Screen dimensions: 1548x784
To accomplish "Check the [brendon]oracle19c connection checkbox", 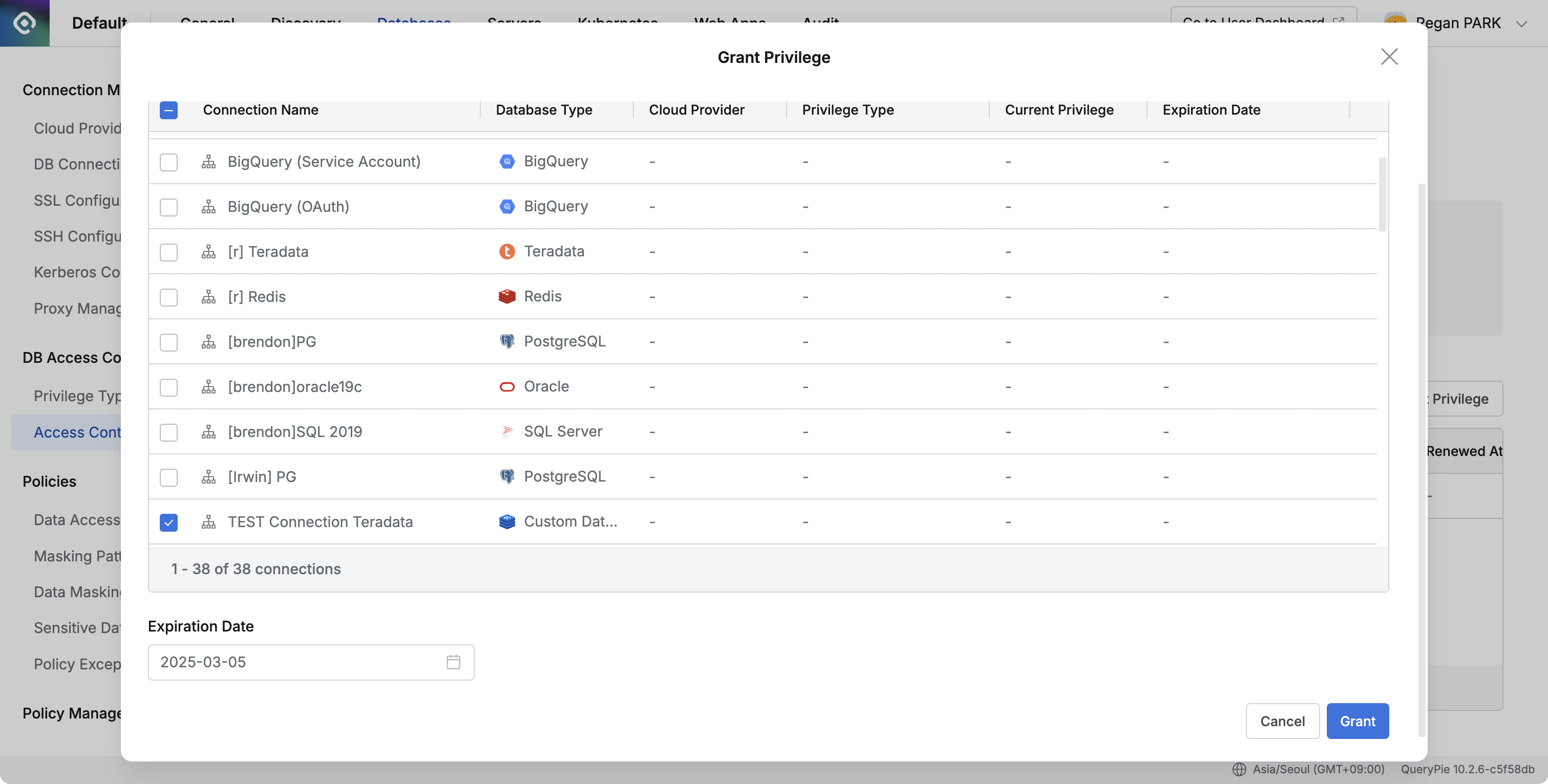I will (x=169, y=387).
